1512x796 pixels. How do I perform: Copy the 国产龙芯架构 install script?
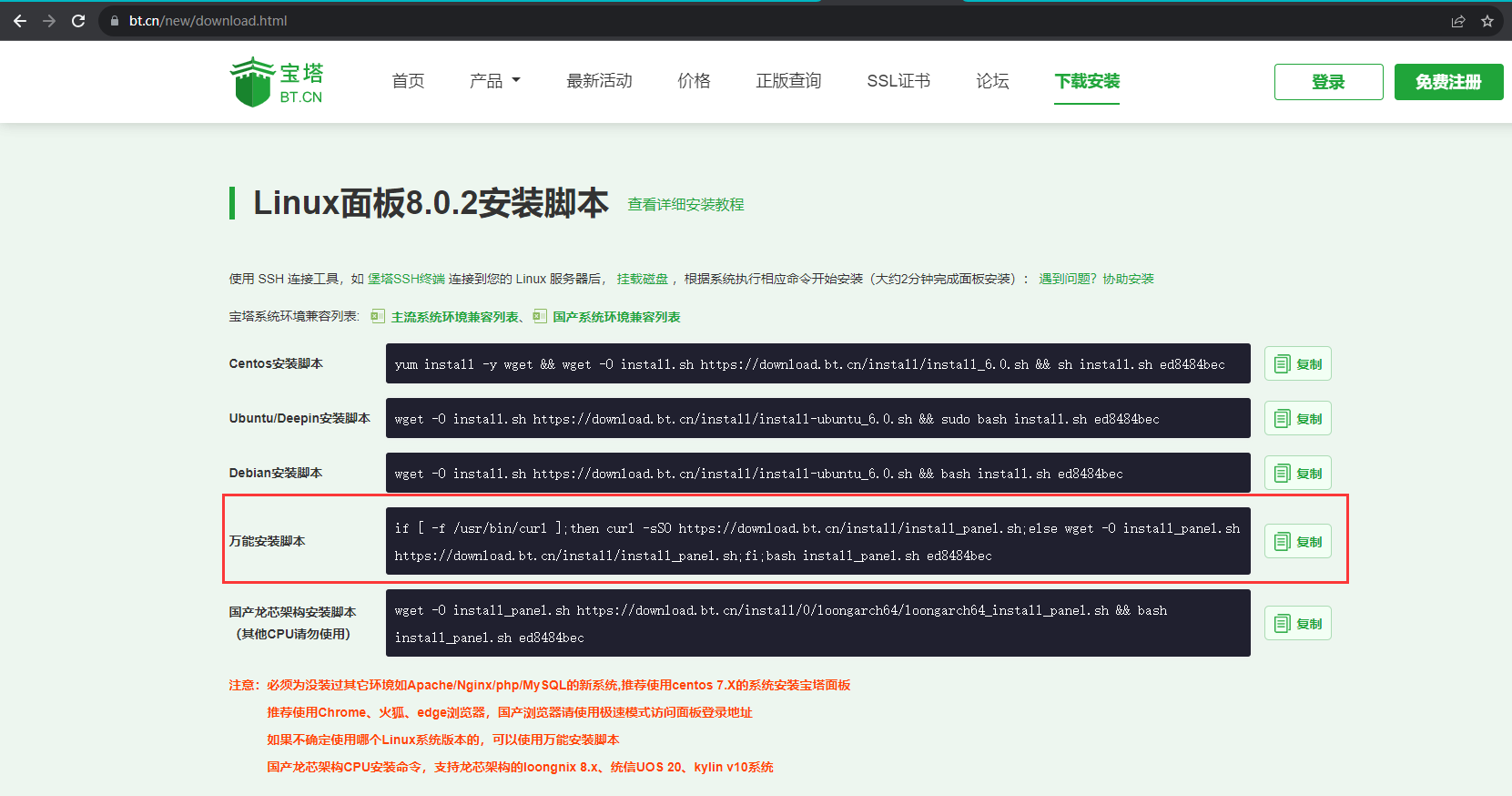1297,624
